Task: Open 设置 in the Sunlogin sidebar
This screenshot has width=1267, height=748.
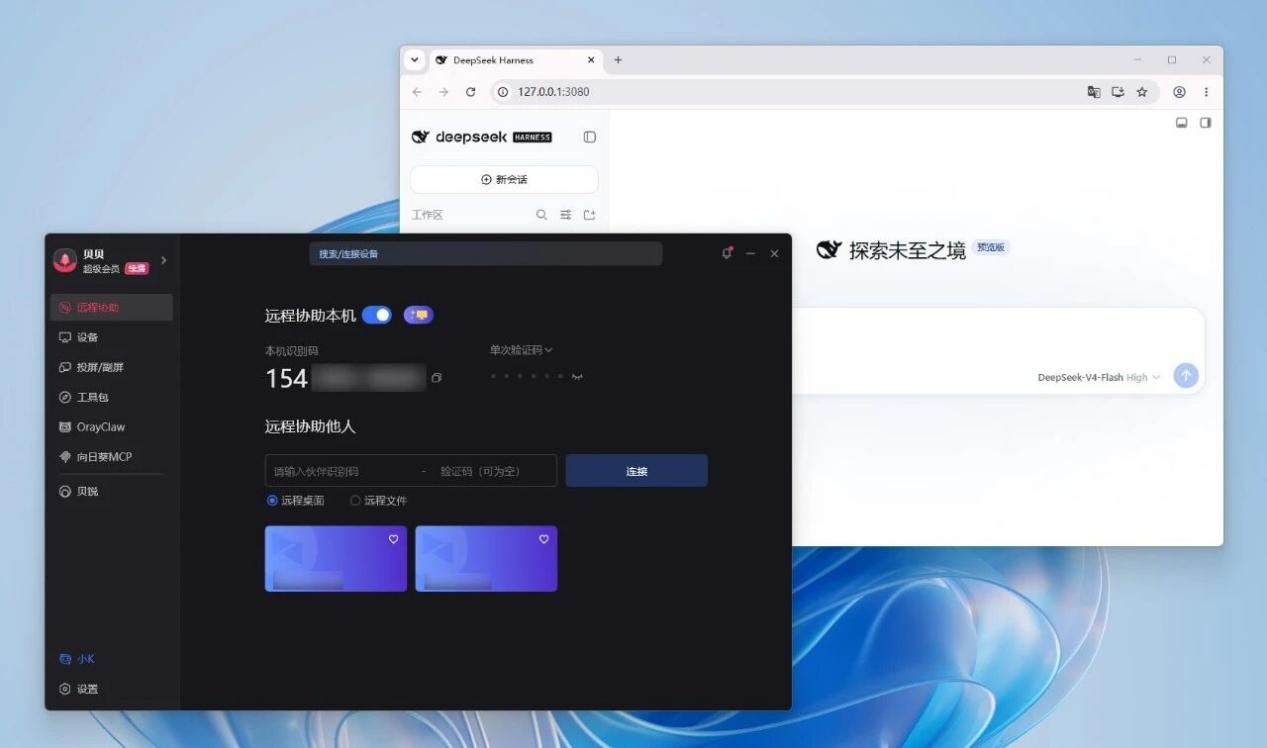Action: pyautogui.click(x=111, y=689)
